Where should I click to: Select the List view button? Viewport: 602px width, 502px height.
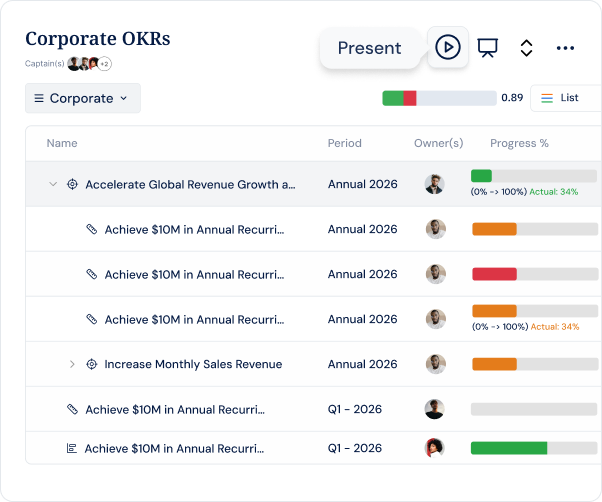coord(566,98)
